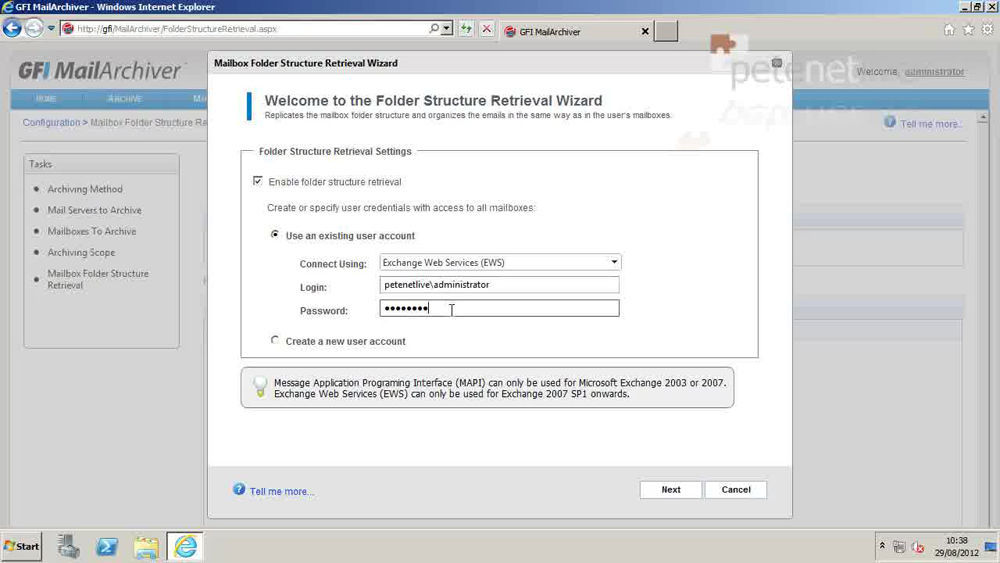
Task: Launch PowerShell from taskbar
Action: pos(107,546)
